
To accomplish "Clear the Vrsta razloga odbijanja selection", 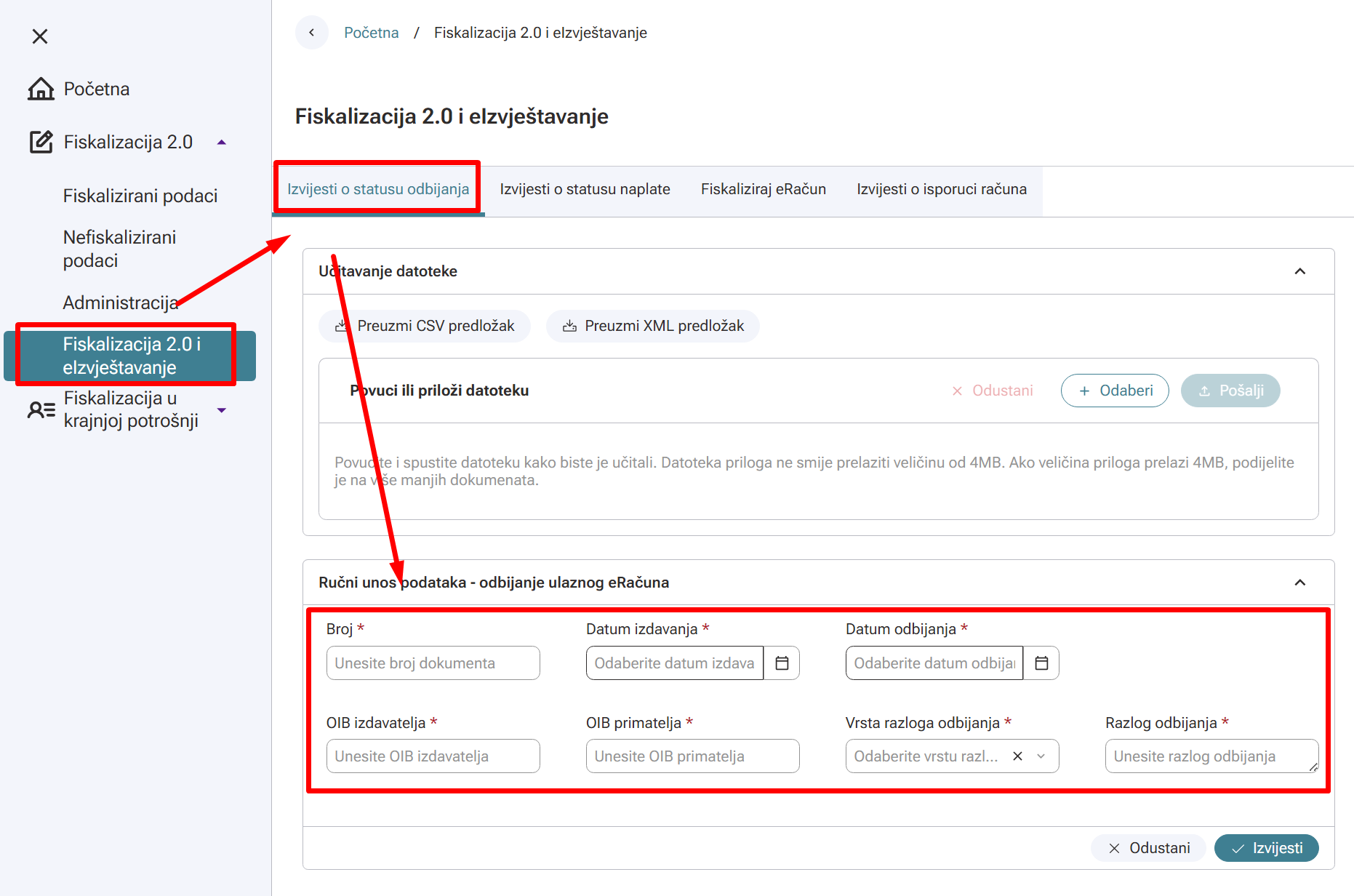I will point(1017,756).
